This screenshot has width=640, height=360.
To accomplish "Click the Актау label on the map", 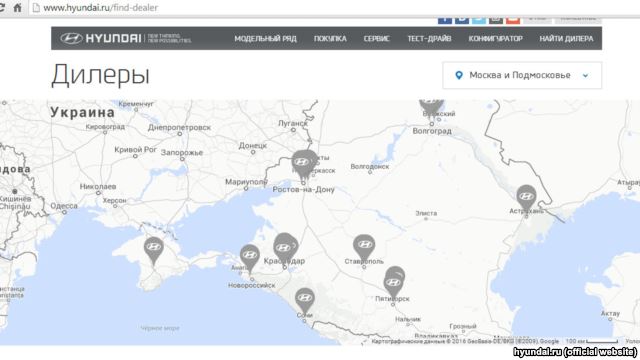I will pyautogui.click(x=610, y=313).
